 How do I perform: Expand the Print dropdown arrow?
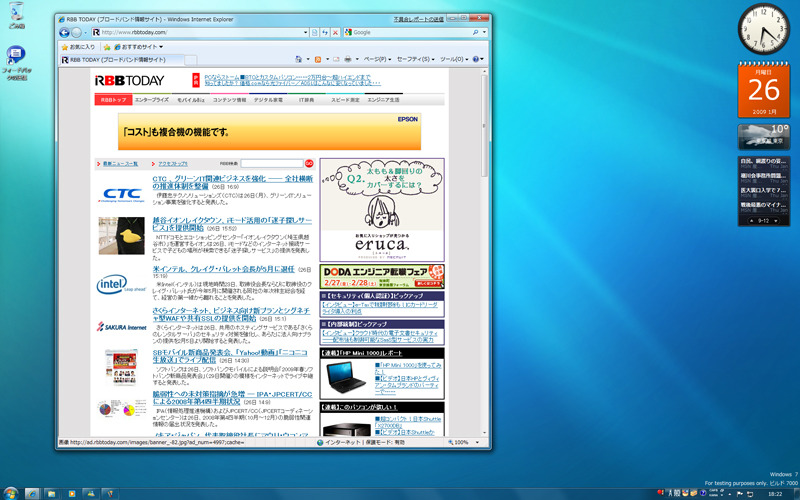[357, 59]
